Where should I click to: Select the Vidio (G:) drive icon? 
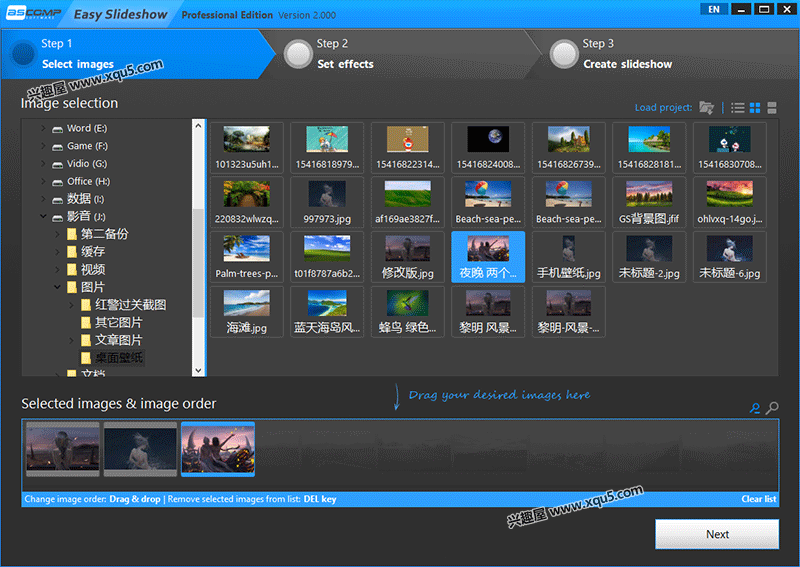[58, 164]
